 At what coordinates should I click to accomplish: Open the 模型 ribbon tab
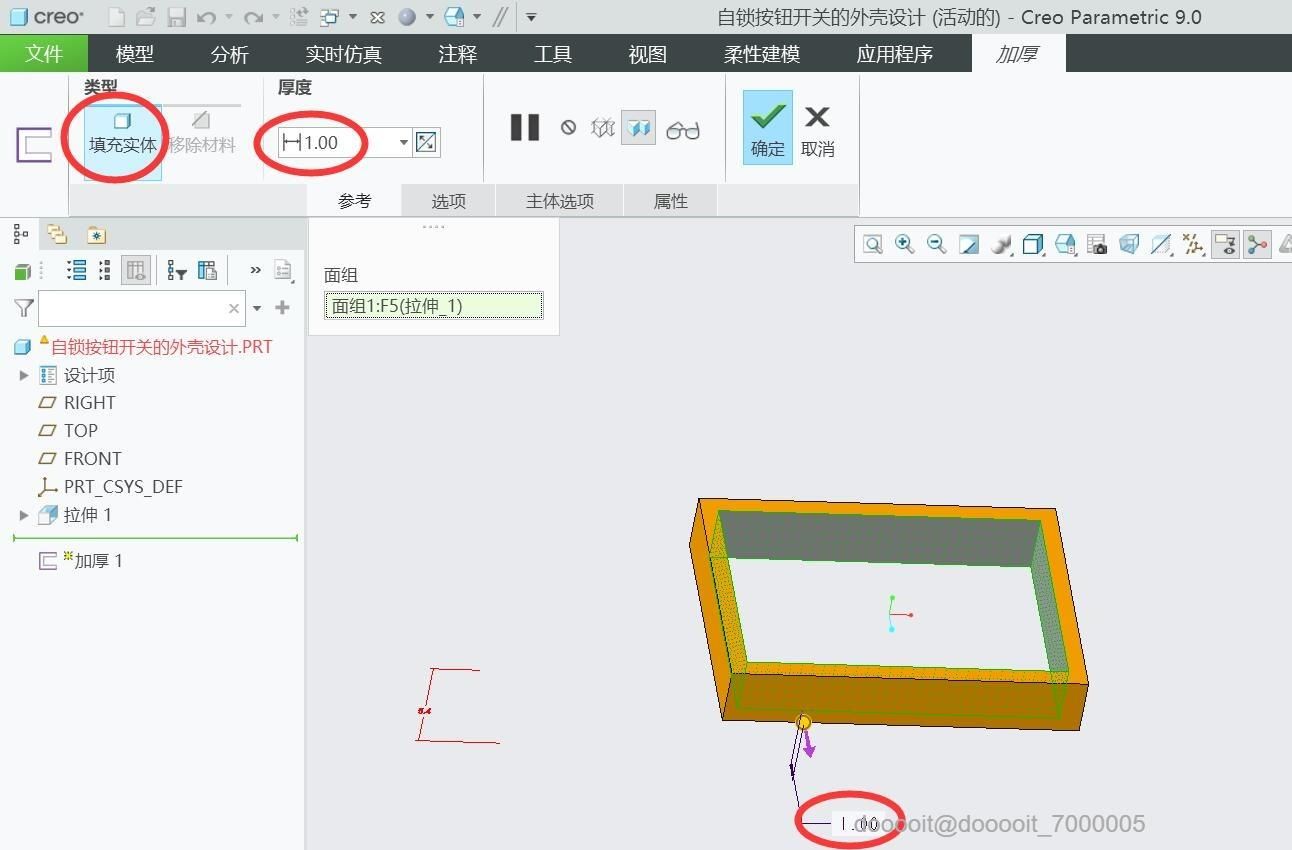click(135, 54)
